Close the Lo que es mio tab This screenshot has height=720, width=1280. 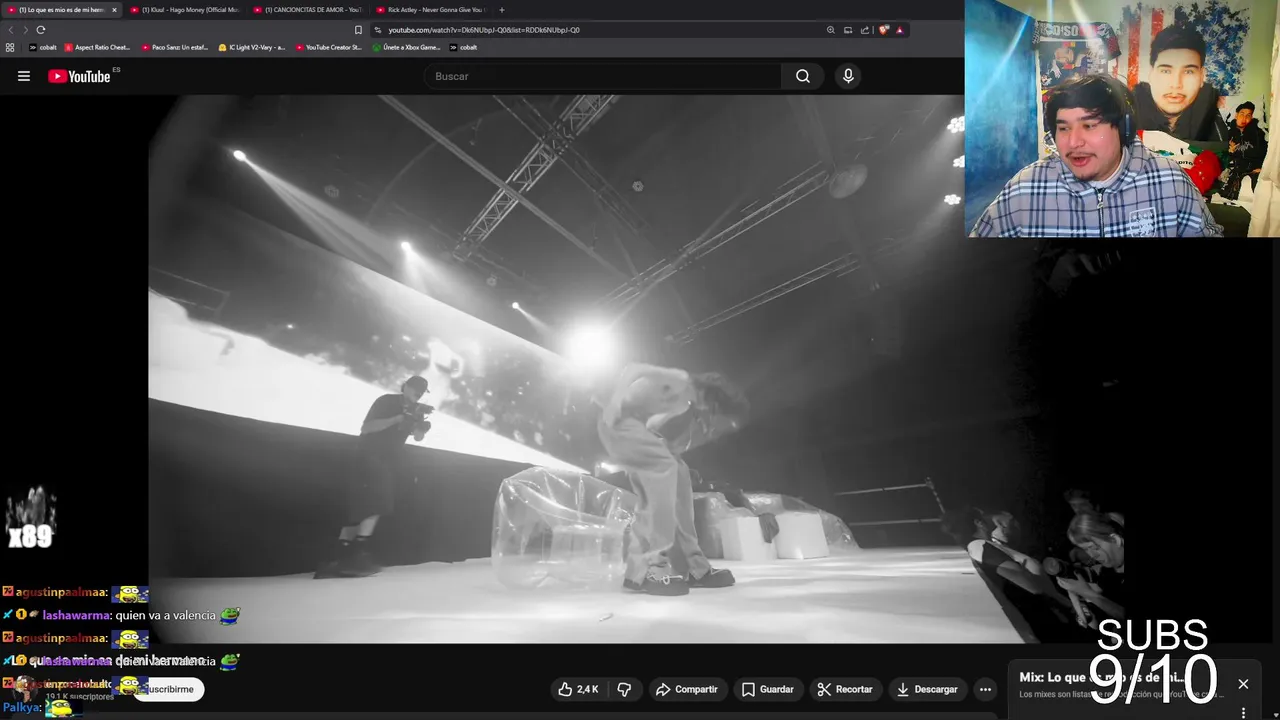point(114,10)
